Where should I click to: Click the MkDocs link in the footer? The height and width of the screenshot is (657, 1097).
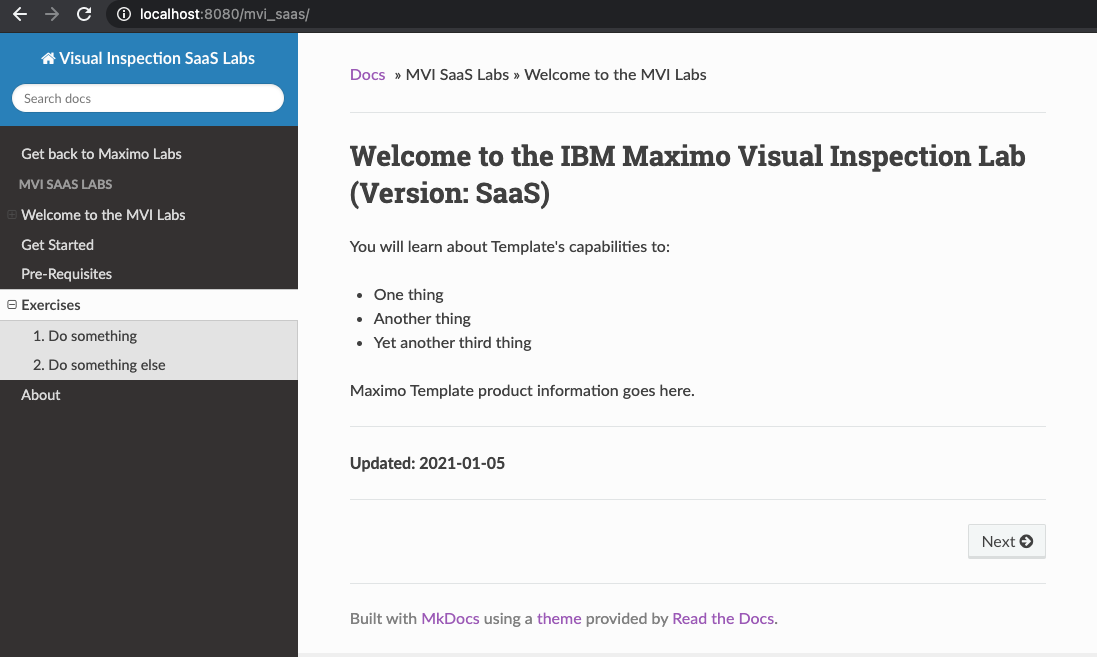point(450,618)
